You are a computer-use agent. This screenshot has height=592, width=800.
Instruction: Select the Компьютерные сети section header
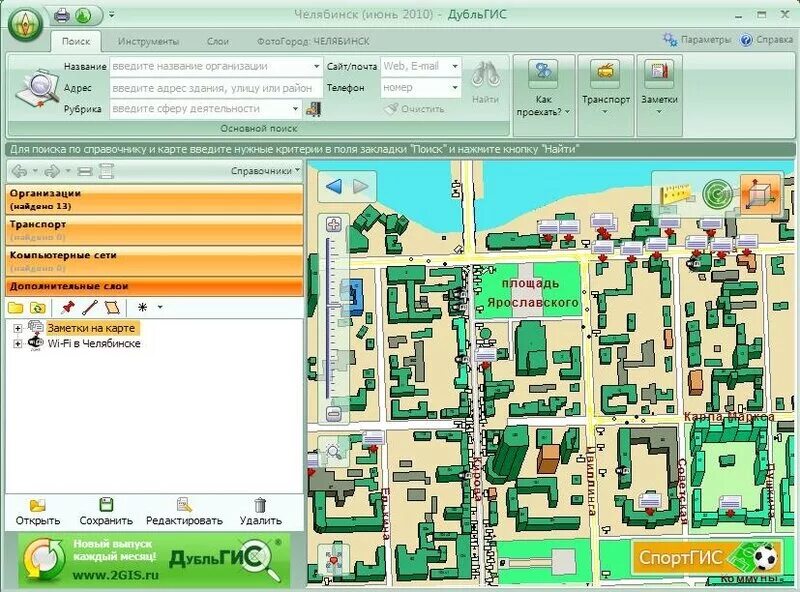click(154, 261)
